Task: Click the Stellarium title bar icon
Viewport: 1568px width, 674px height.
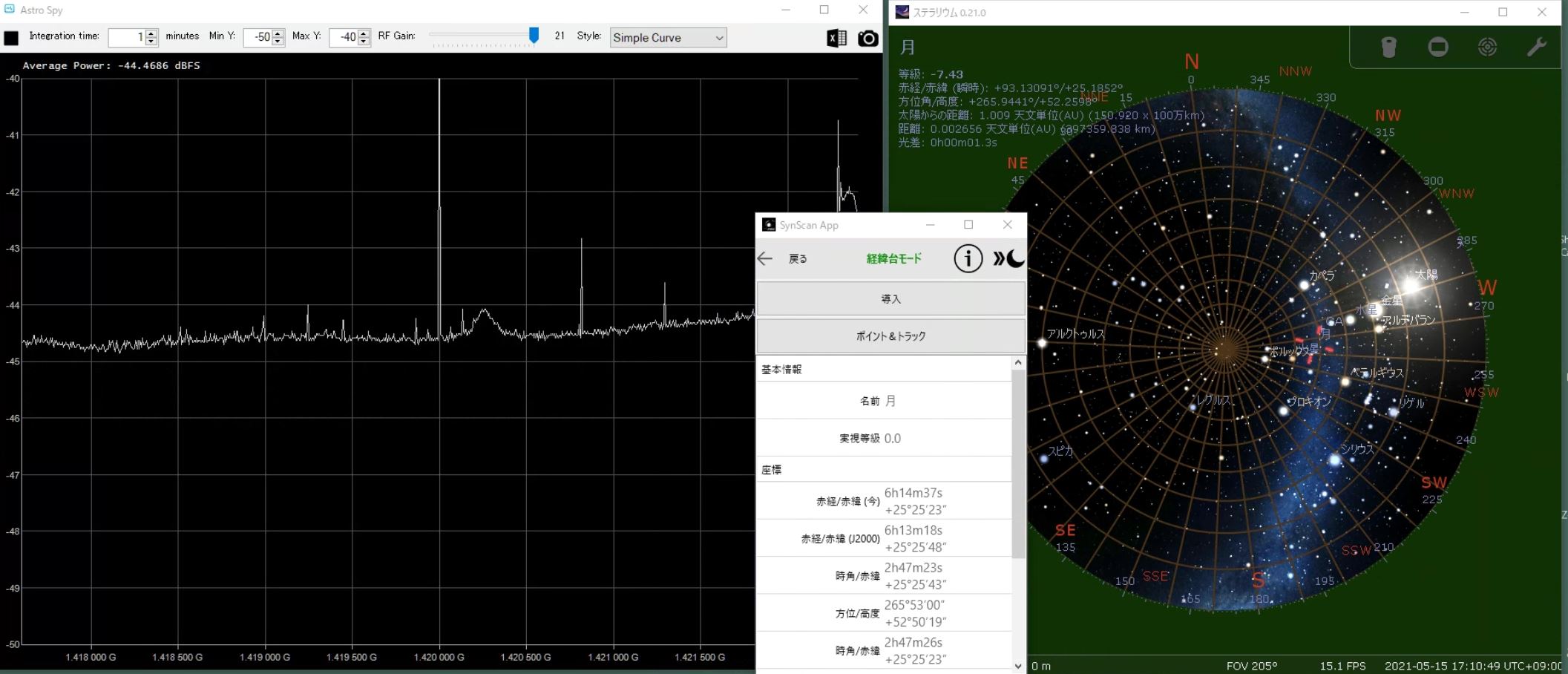Action: [x=902, y=12]
